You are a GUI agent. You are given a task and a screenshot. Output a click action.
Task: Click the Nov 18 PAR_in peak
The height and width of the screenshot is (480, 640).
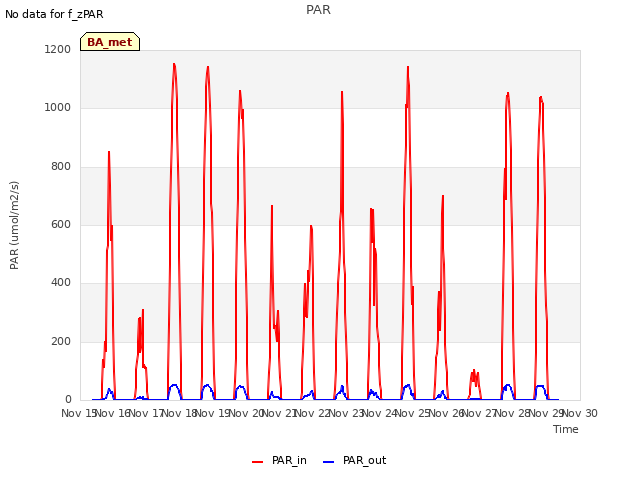[x=174, y=64]
